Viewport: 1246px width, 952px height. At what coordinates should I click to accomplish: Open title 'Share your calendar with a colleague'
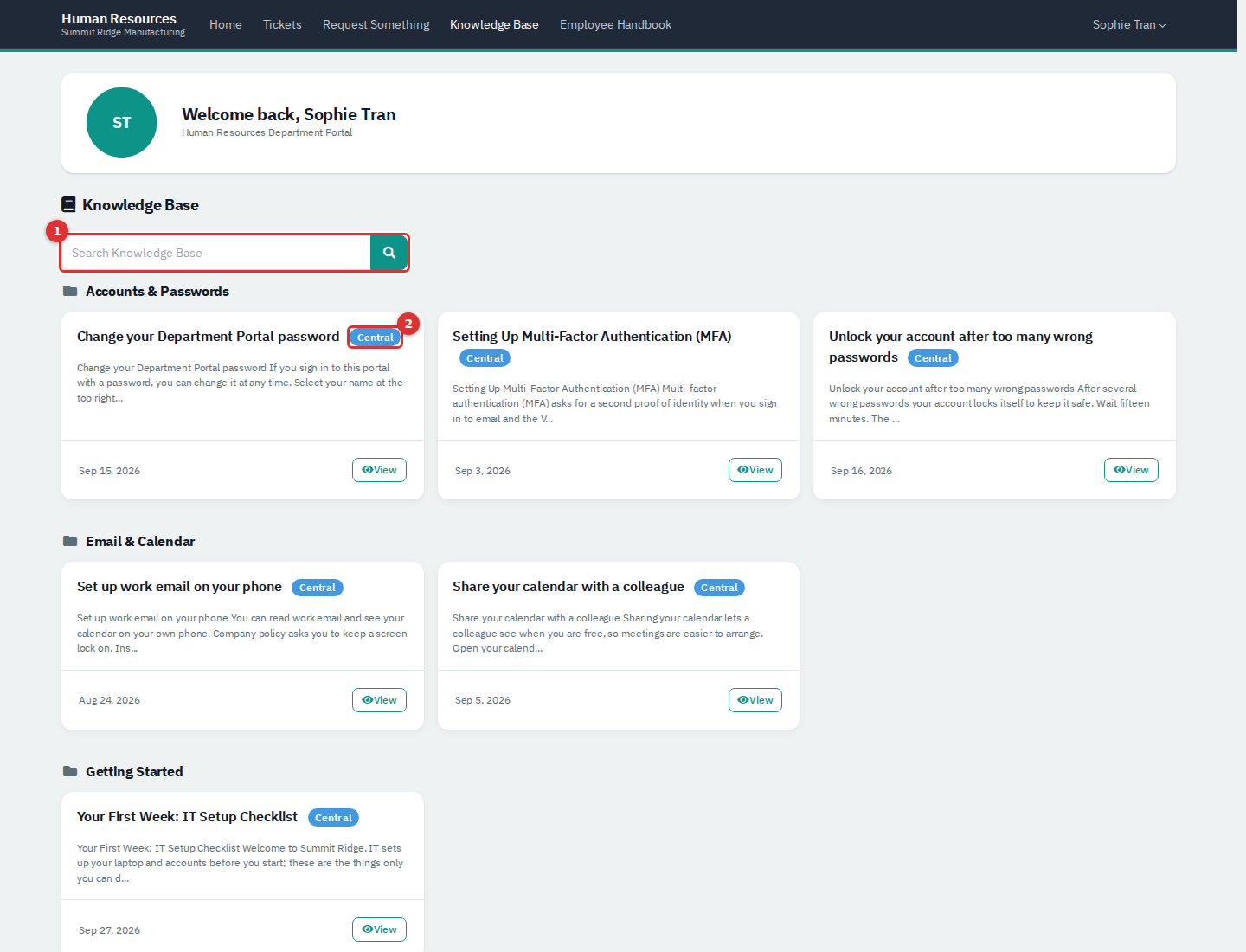[x=568, y=587]
